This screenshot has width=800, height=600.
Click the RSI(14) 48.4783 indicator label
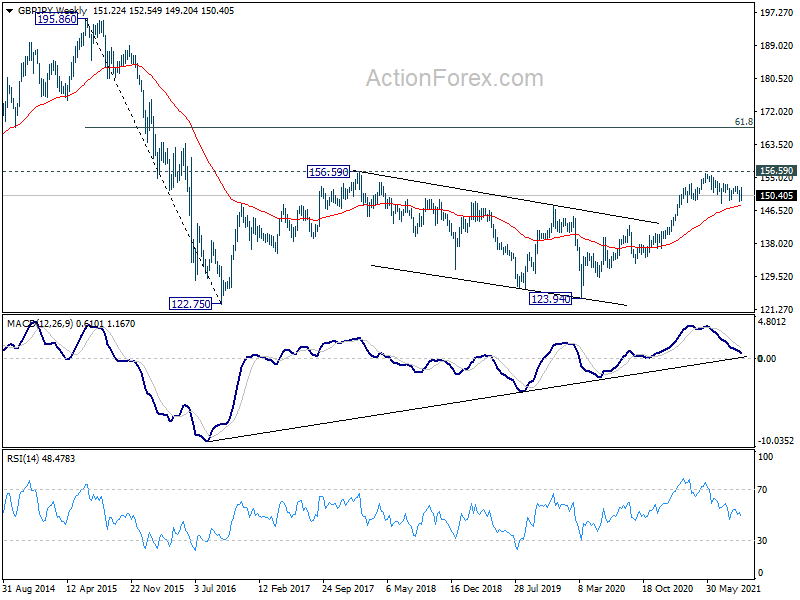click(41, 459)
